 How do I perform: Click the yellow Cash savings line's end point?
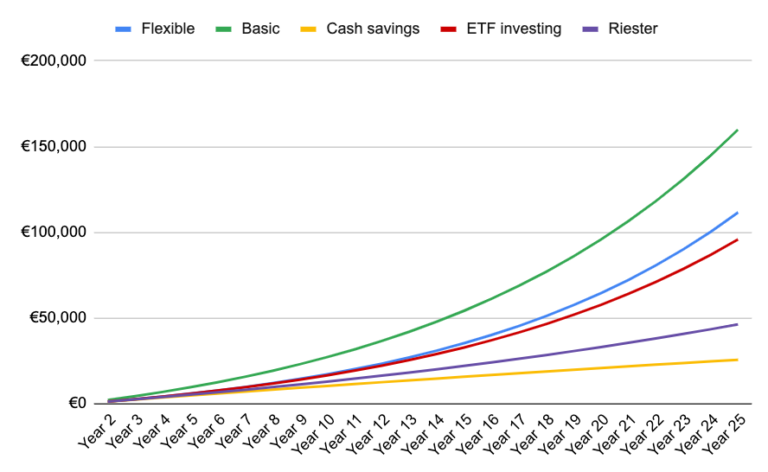pos(737,360)
